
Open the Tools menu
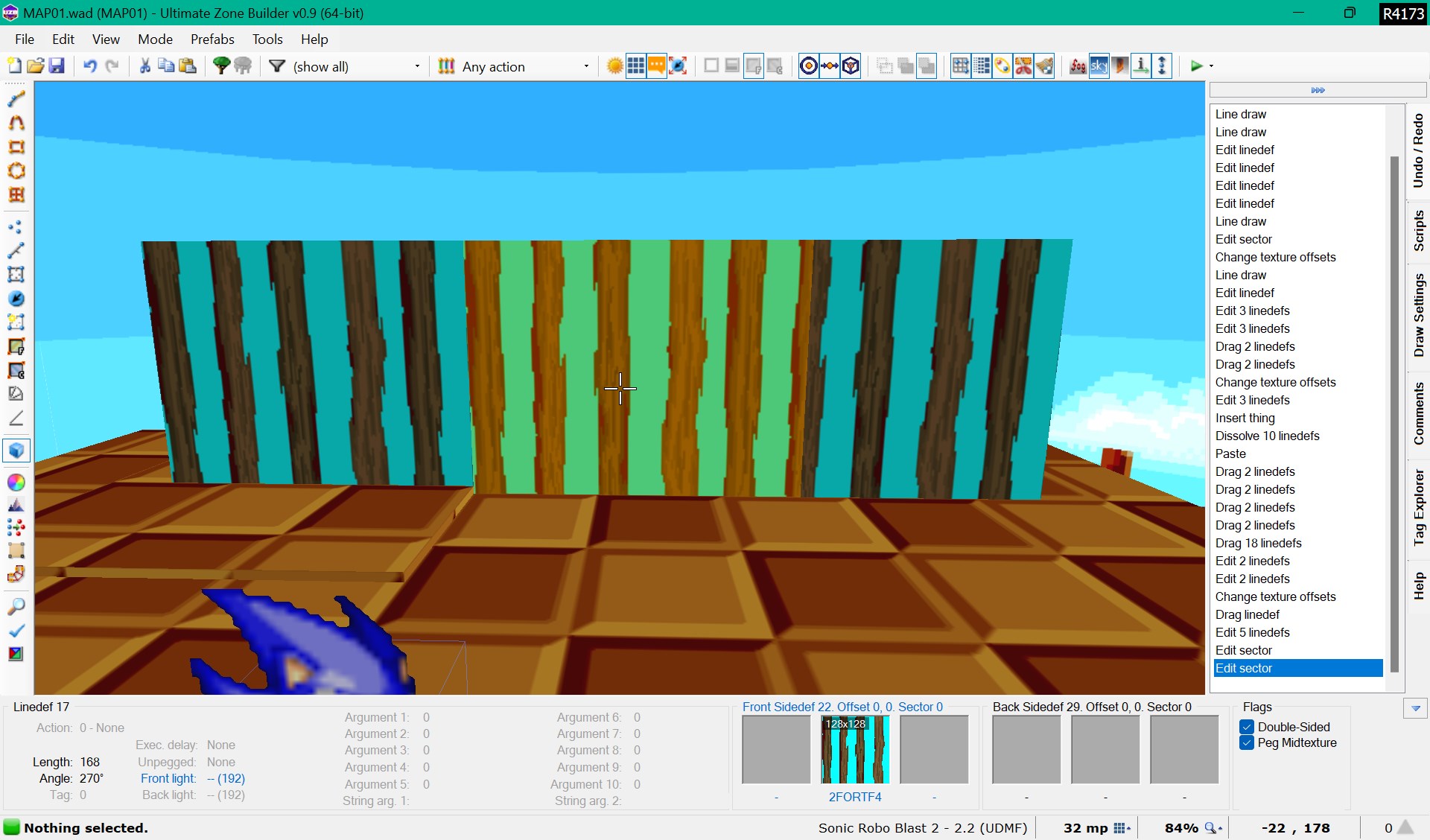click(x=267, y=39)
